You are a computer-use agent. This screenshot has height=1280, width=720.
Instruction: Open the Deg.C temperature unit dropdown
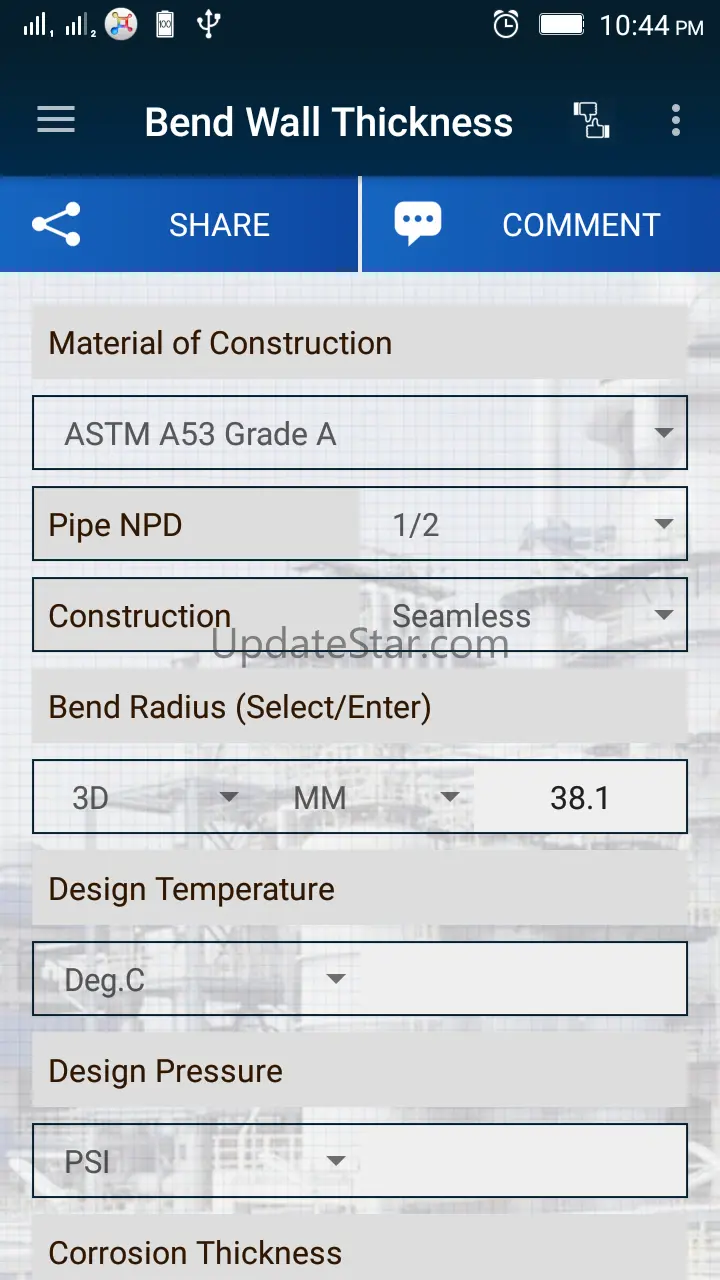point(197,979)
